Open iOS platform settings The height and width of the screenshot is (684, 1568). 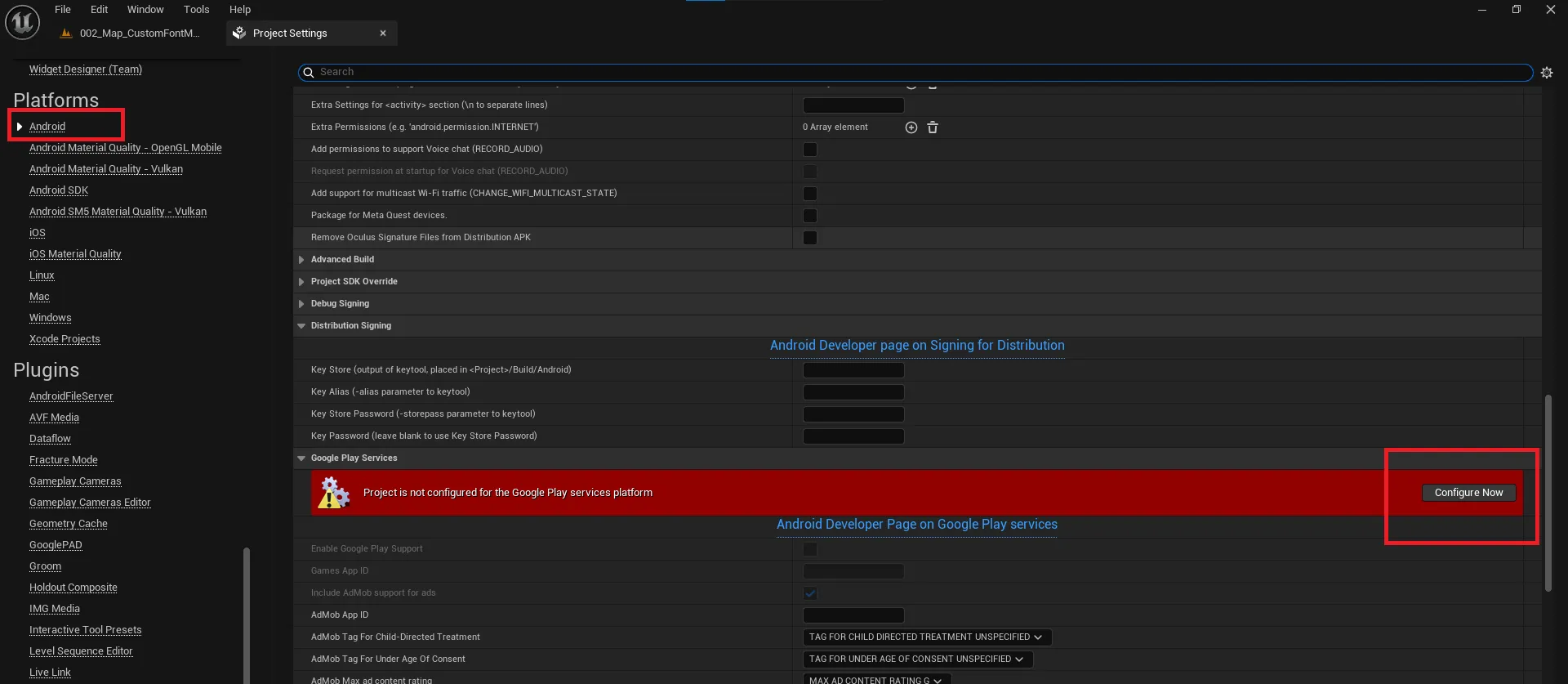[x=38, y=233]
